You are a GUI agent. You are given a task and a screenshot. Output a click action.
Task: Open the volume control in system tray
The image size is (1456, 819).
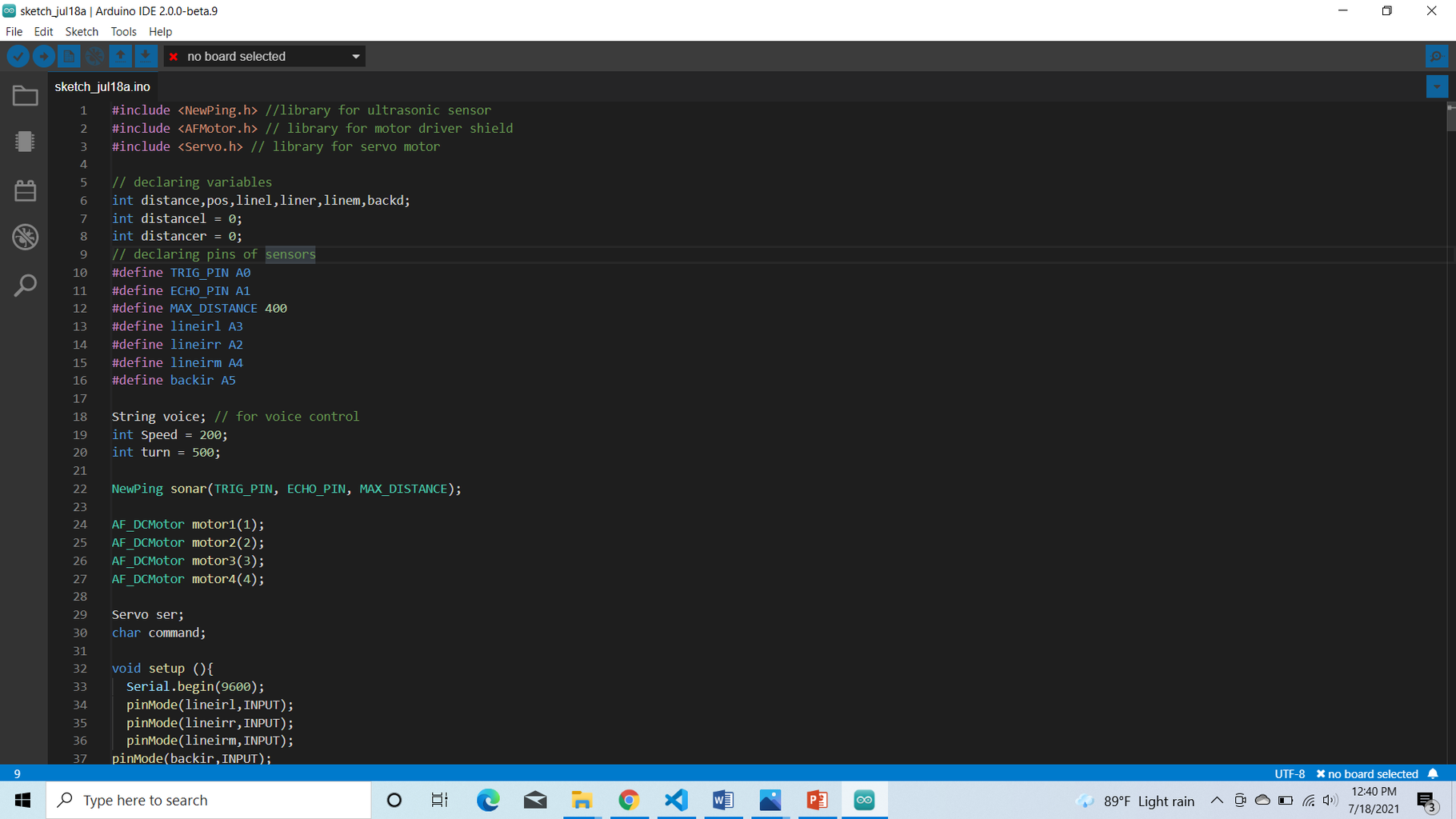pos(1330,801)
